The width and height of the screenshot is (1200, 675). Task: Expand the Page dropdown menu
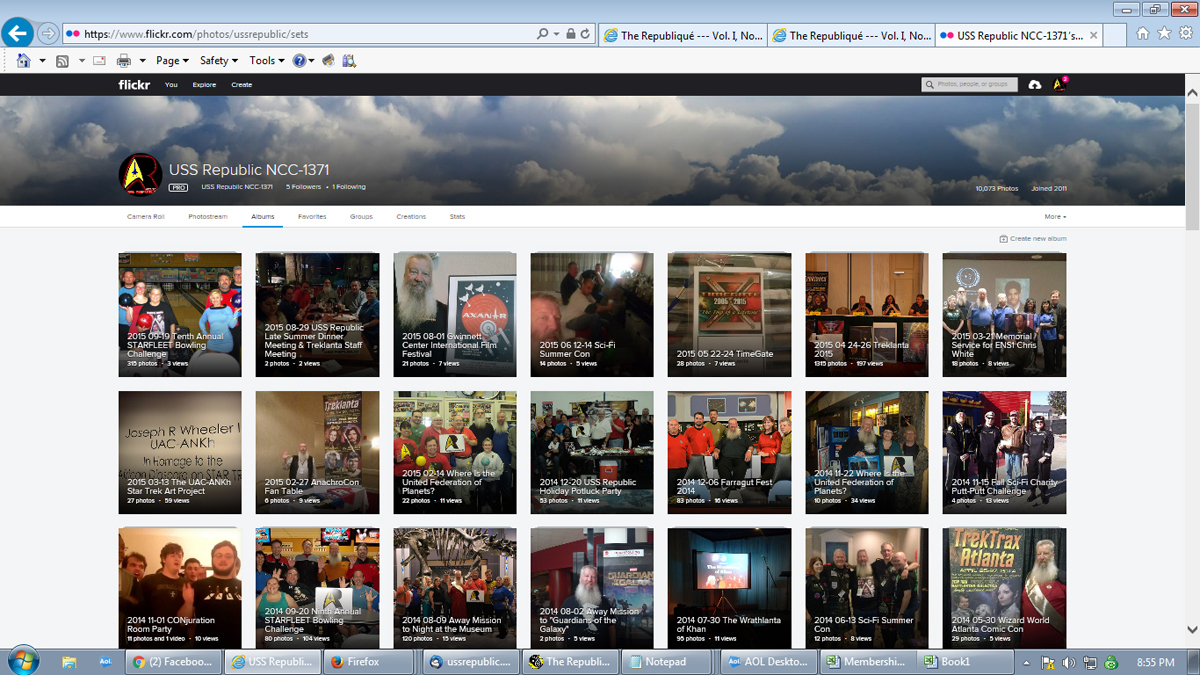(173, 61)
